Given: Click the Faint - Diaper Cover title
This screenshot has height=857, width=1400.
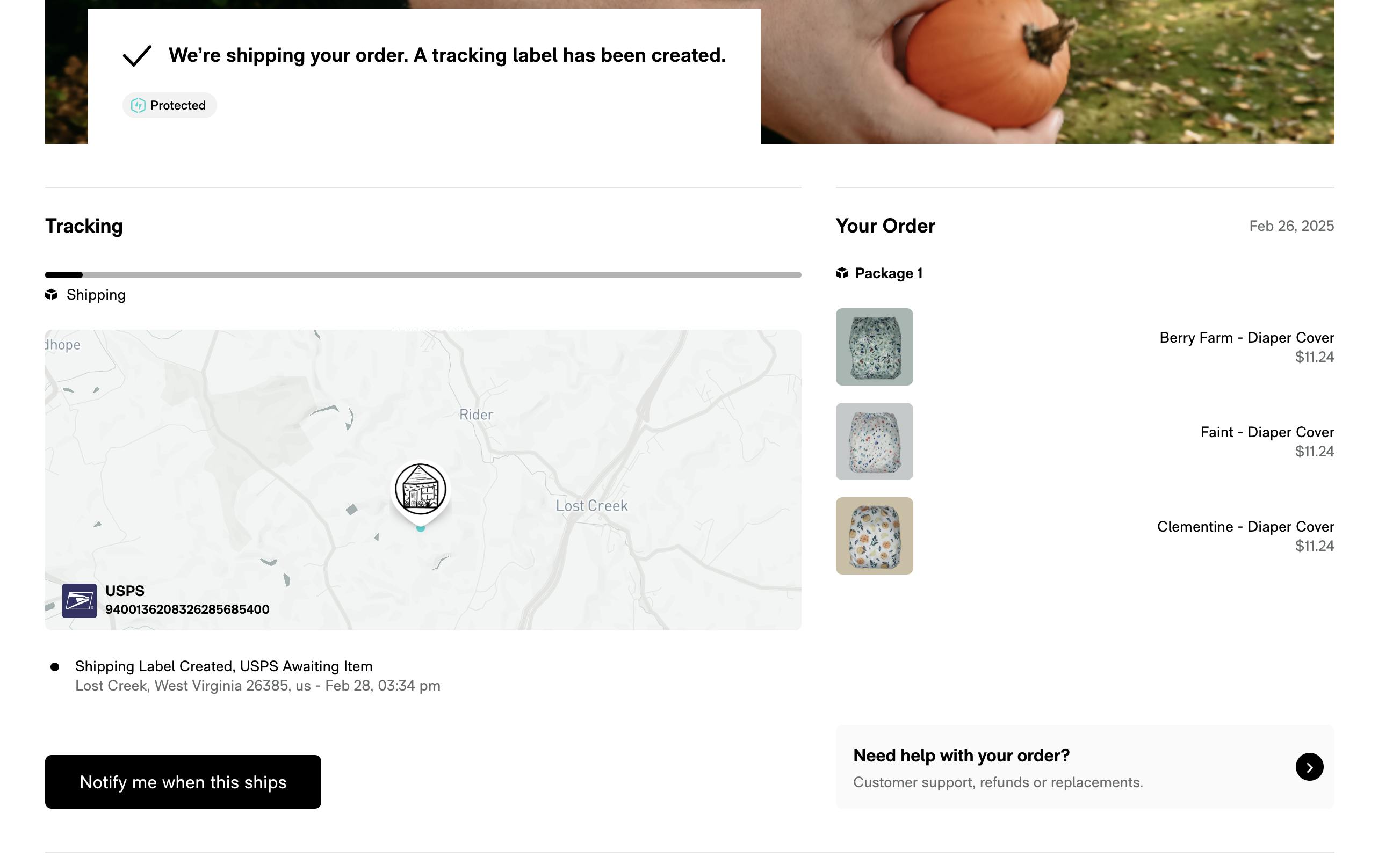Looking at the screenshot, I should 1266,432.
